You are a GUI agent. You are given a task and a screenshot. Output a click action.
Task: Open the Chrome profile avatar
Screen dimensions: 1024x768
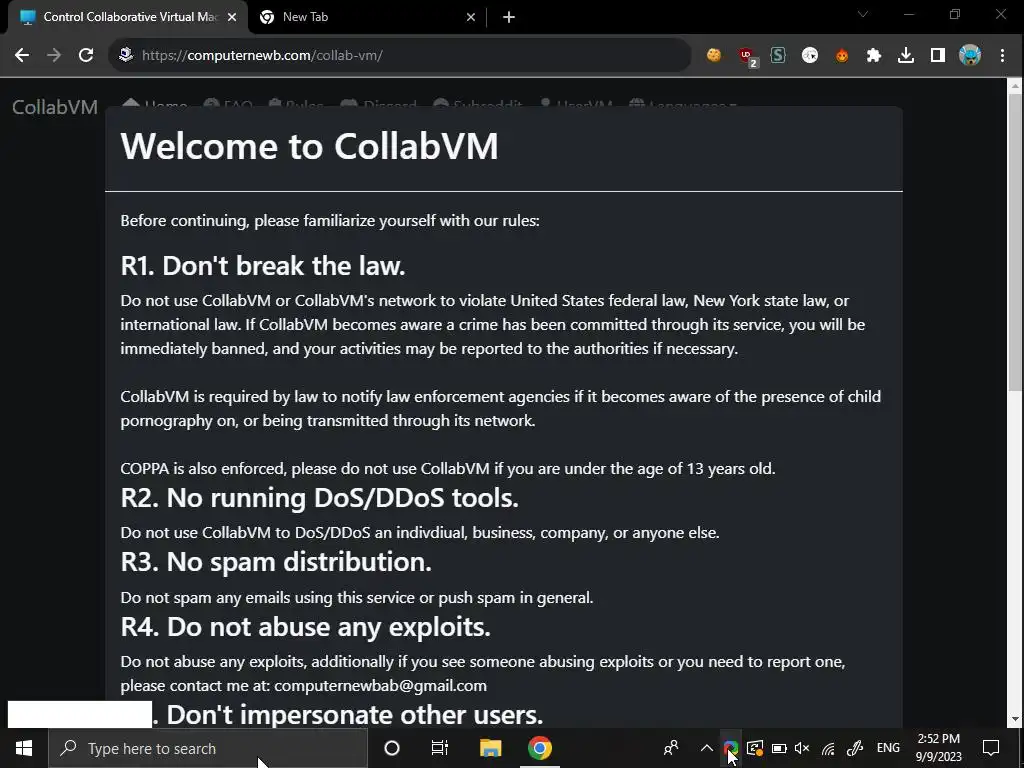(x=970, y=56)
